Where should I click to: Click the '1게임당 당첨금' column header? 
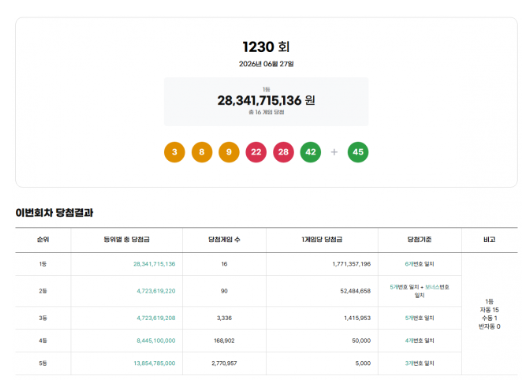[322, 239]
